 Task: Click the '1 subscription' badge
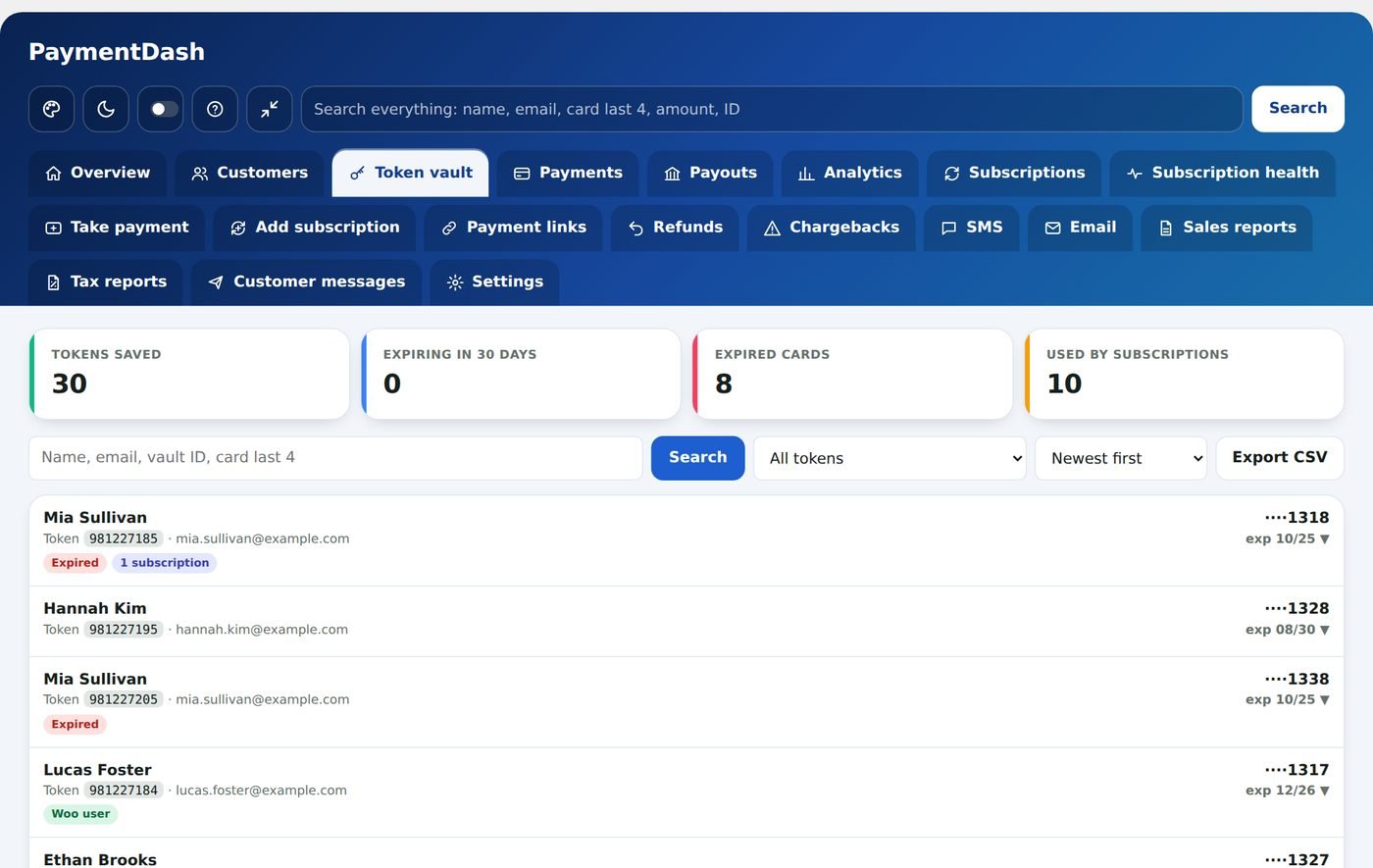point(165,563)
